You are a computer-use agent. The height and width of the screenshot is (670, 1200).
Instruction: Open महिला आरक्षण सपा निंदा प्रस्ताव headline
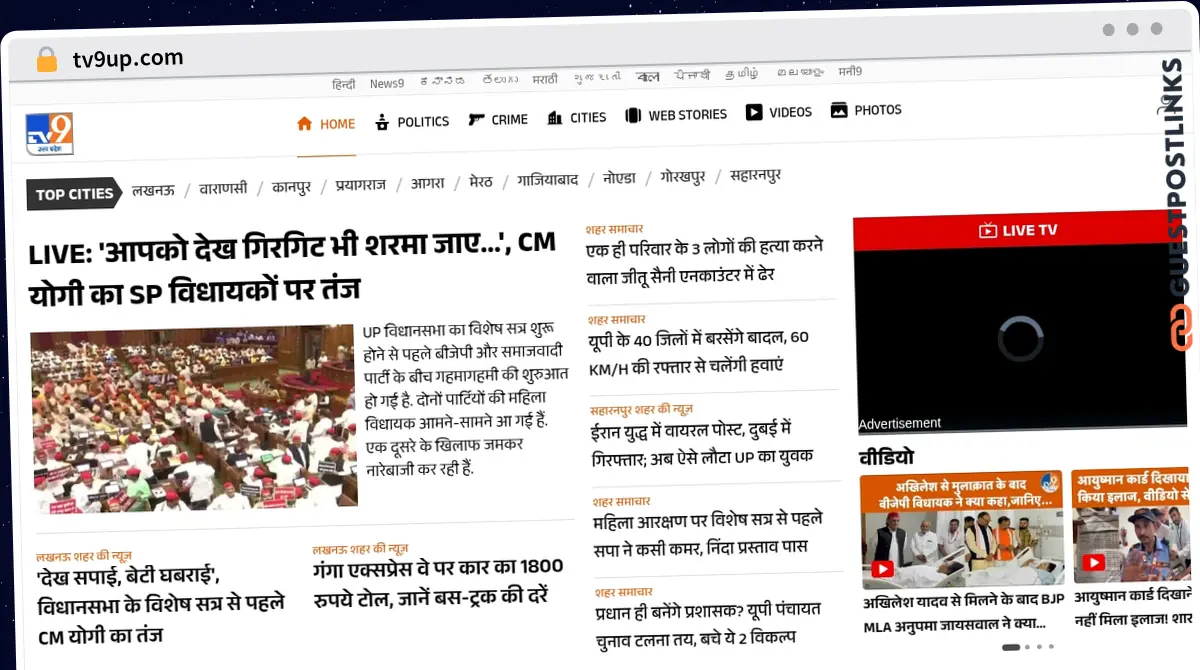(707, 534)
